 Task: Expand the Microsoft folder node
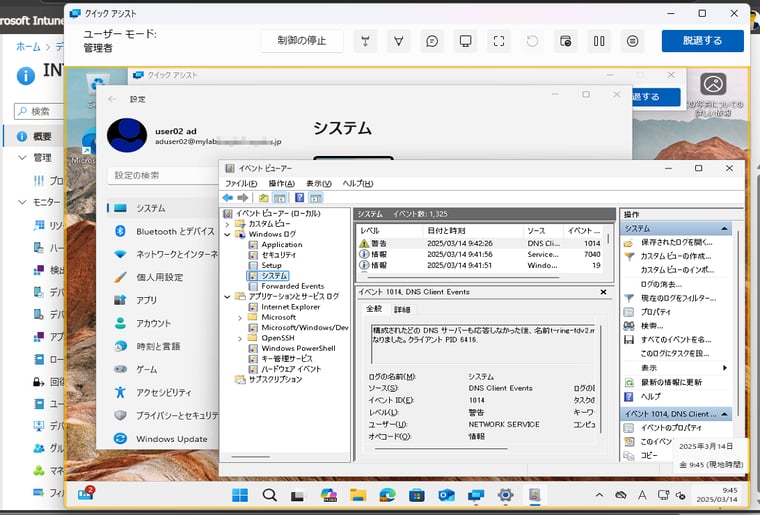point(240,318)
